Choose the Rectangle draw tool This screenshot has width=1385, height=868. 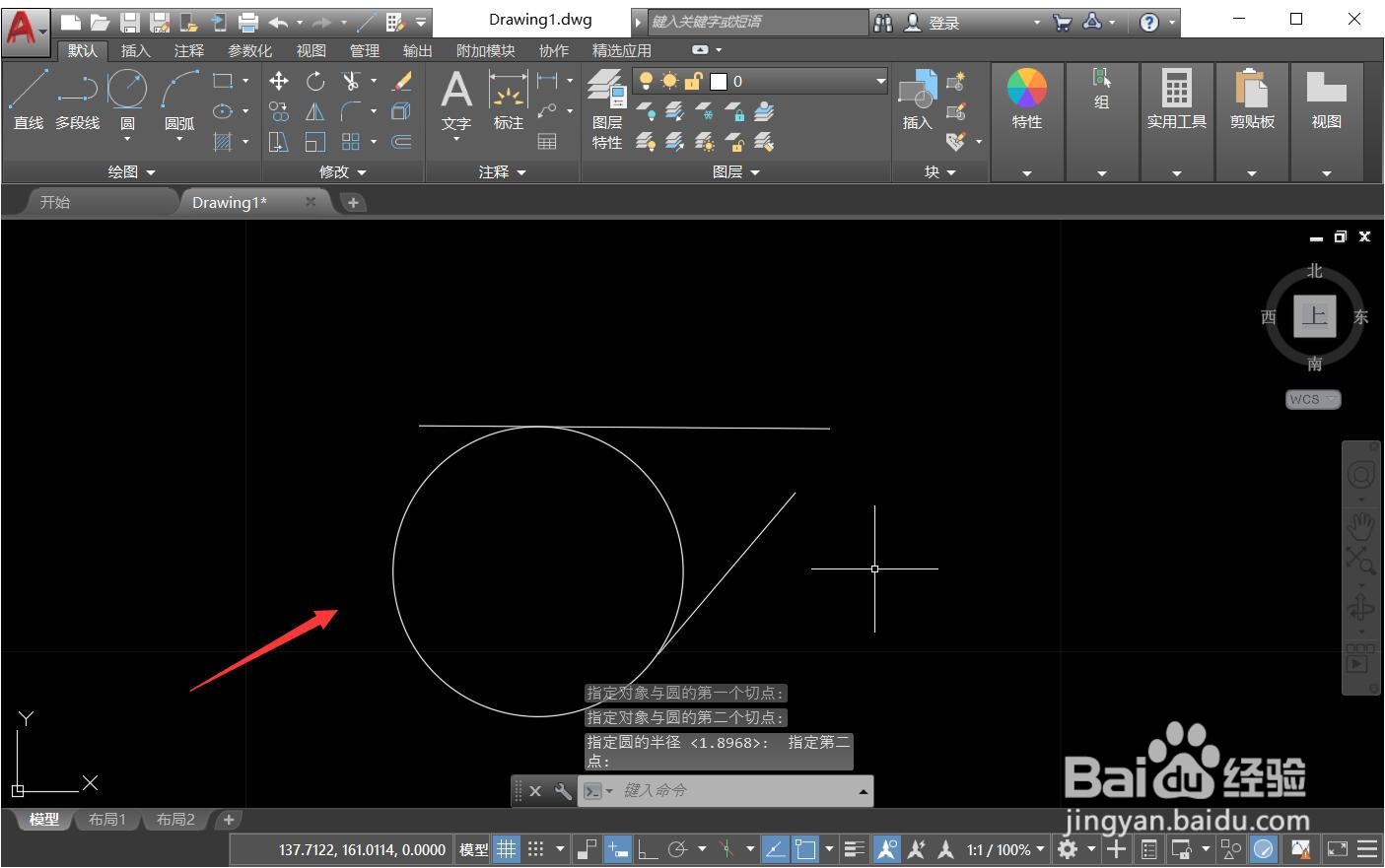(223, 81)
